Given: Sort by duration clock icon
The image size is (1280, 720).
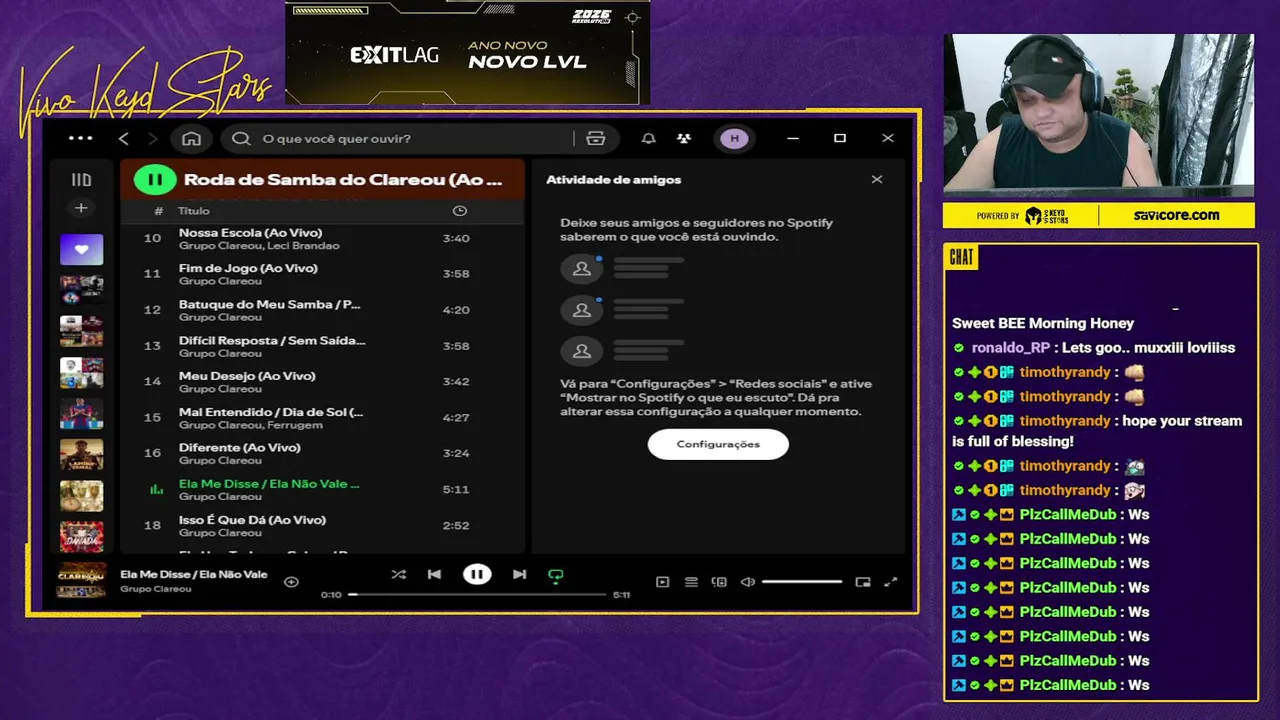Looking at the screenshot, I should pyautogui.click(x=459, y=211).
